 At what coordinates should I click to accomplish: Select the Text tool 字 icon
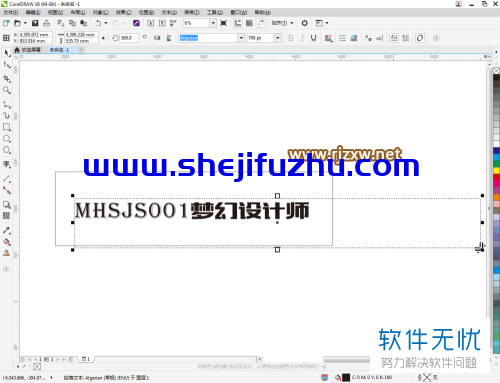pyautogui.click(x=6, y=164)
